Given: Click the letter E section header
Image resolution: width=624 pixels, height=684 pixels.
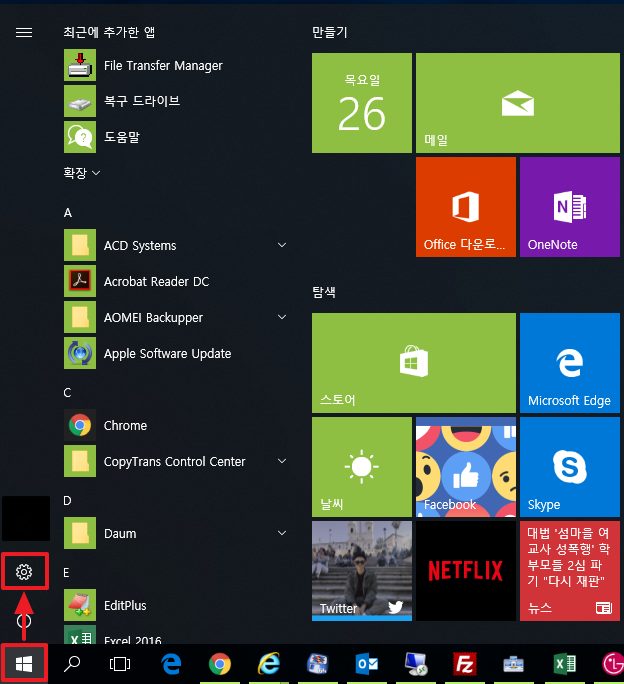Looking at the screenshot, I should click(x=66, y=572).
